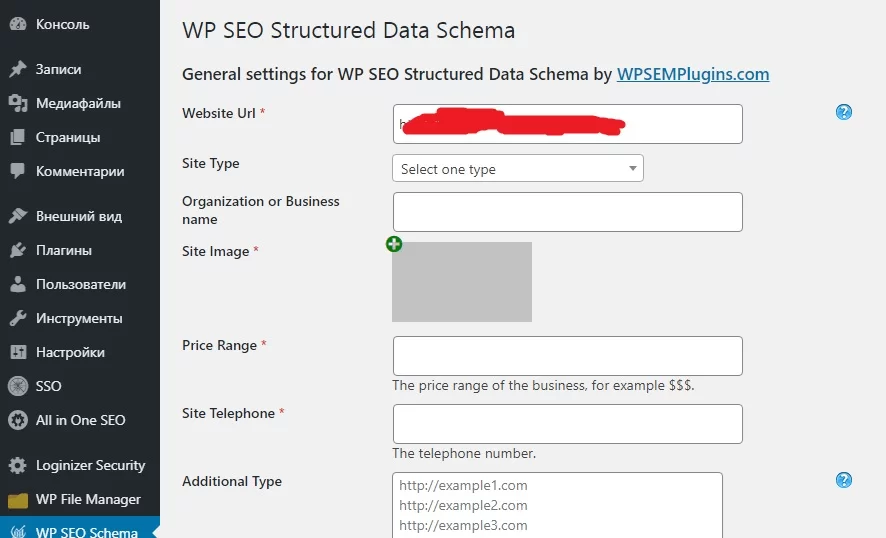Click the Плагины plug icon
The image size is (886, 538).
tap(18, 250)
